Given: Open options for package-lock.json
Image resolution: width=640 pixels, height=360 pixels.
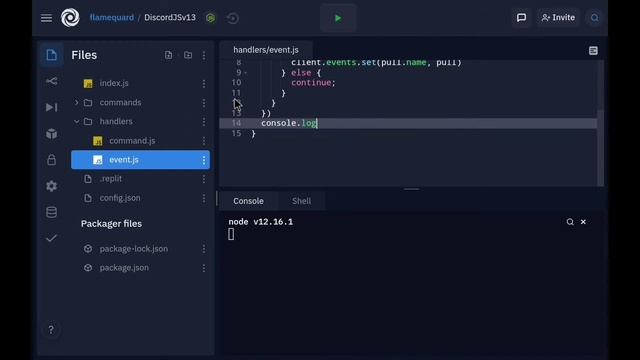Looking at the screenshot, I should click(x=204, y=249).
